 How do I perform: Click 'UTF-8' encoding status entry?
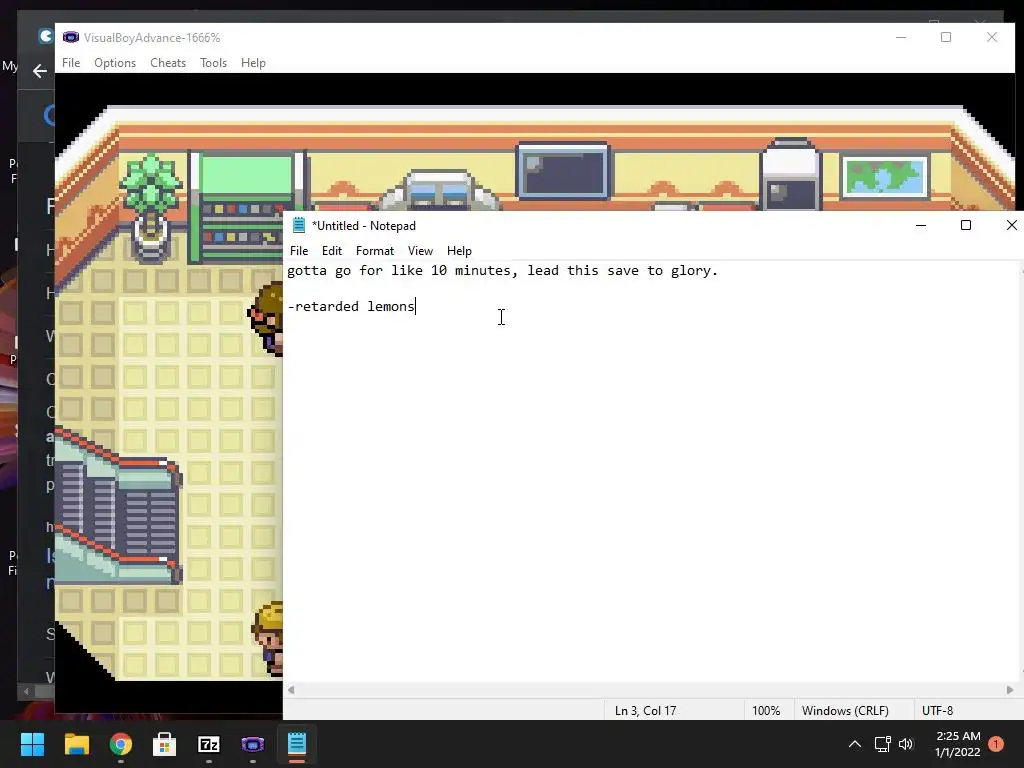pyautogui.click(x=937, y=711)
